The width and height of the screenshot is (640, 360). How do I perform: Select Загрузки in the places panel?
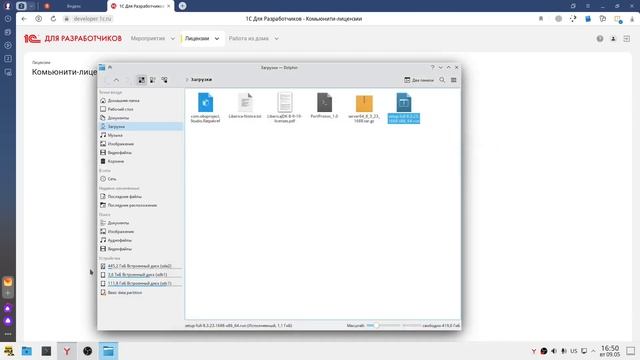click(x=141, y=127)
